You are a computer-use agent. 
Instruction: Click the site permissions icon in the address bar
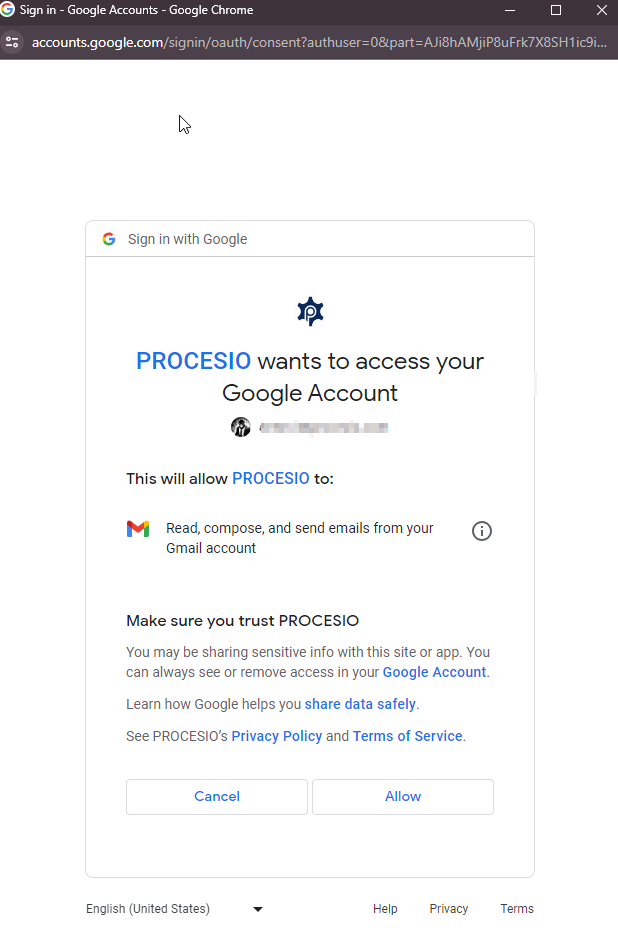pyautogui.click(x=13, y=43)
